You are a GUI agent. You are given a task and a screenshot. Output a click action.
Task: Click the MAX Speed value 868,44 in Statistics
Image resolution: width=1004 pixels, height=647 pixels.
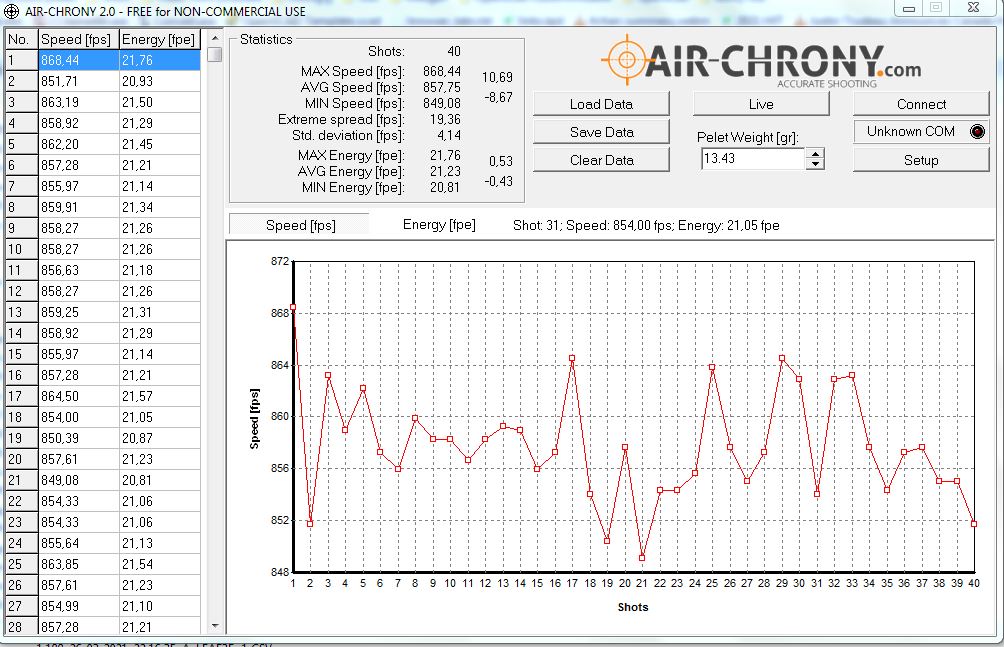click(442, 71)
